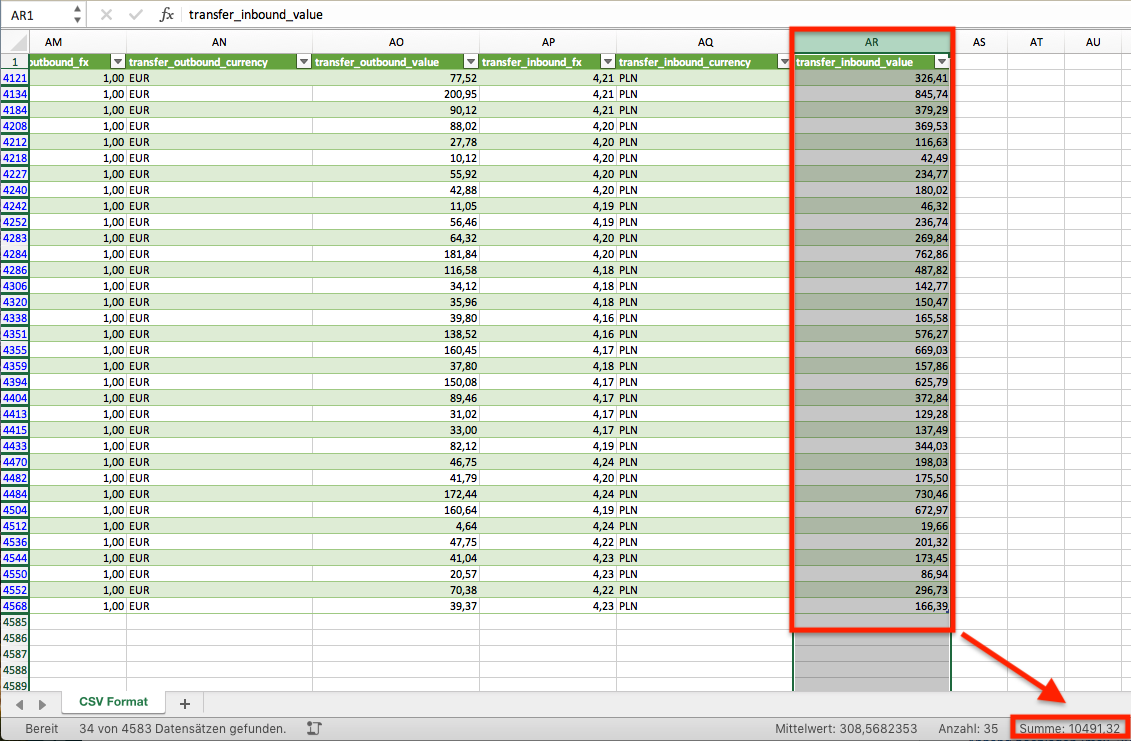Open filter dropdown for transfer_inbound_value

coord(941,62)
